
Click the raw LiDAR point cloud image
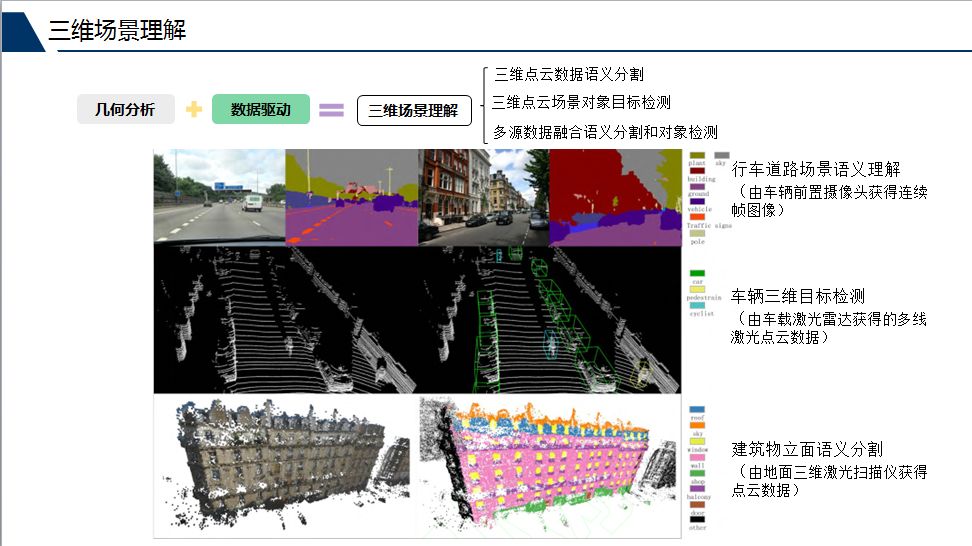pos(286,319)
